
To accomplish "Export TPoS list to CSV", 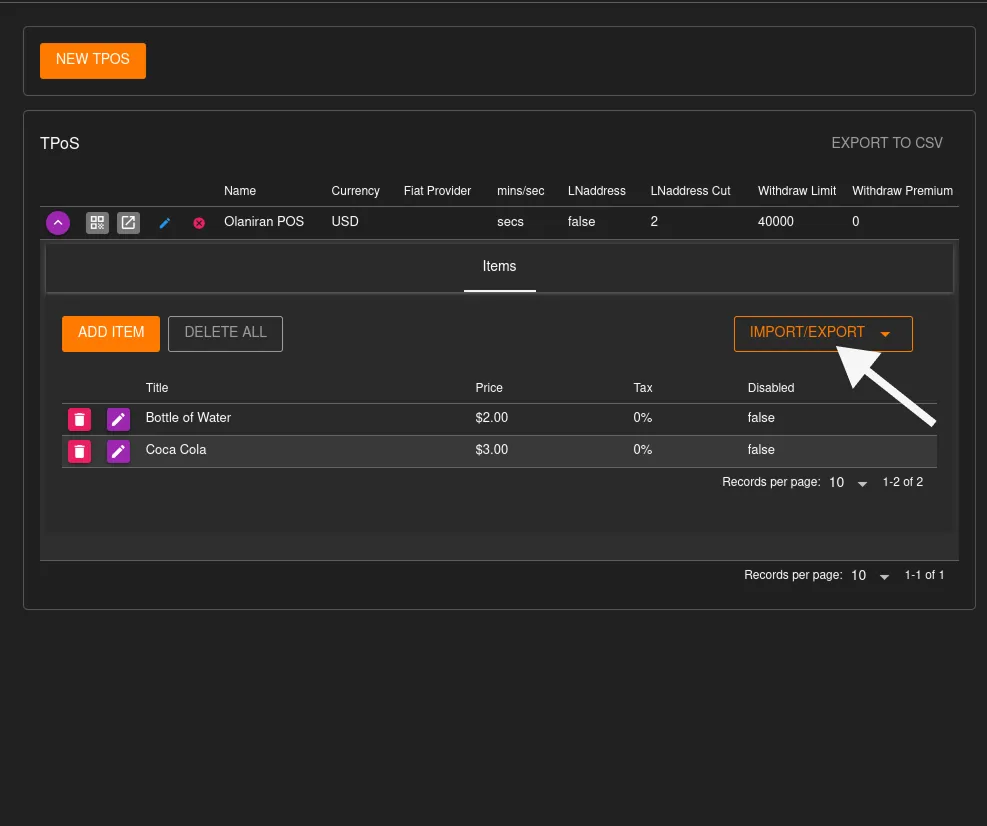I will [886, 144].
